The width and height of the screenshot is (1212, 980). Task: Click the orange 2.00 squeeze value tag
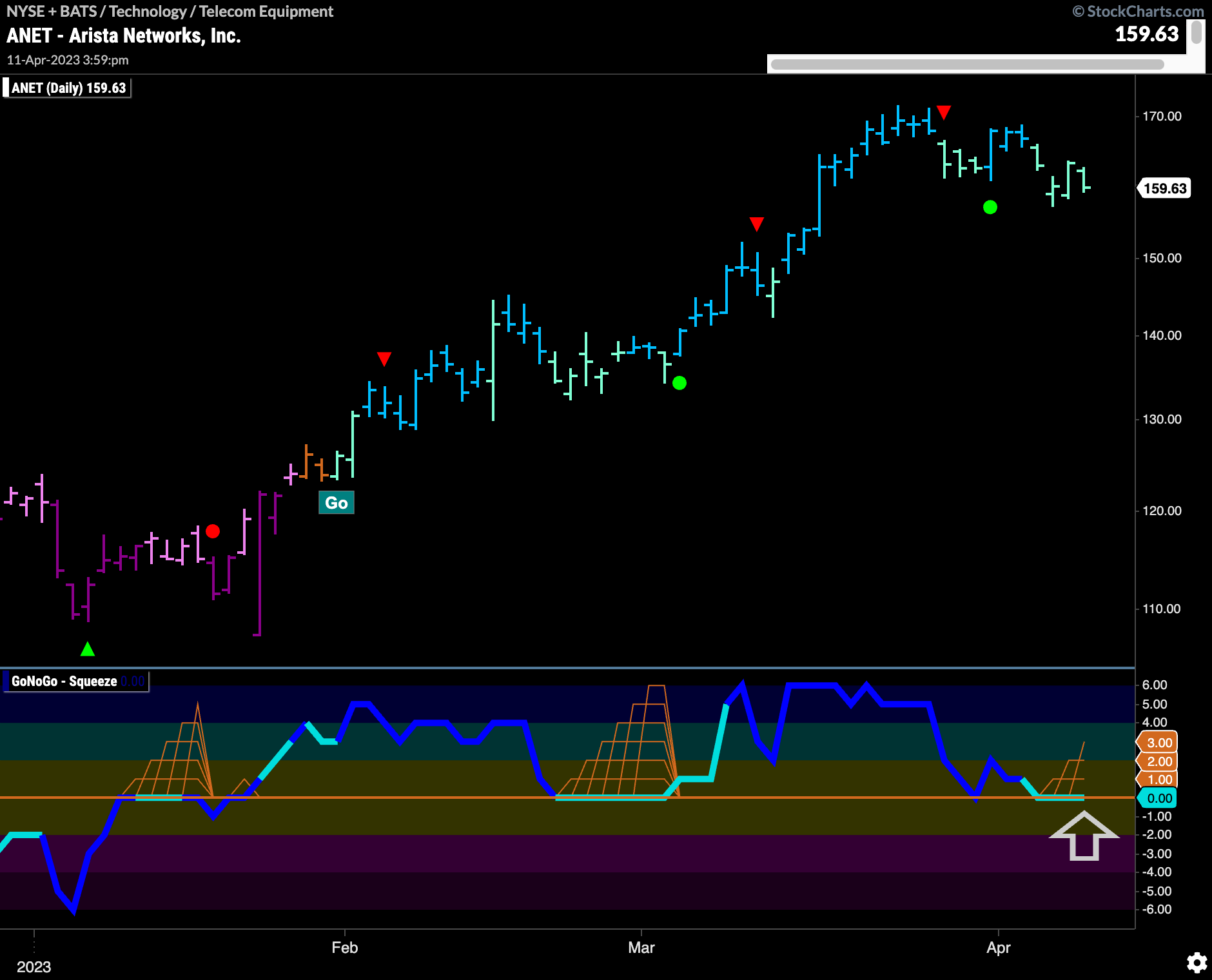click(1157, 761)
